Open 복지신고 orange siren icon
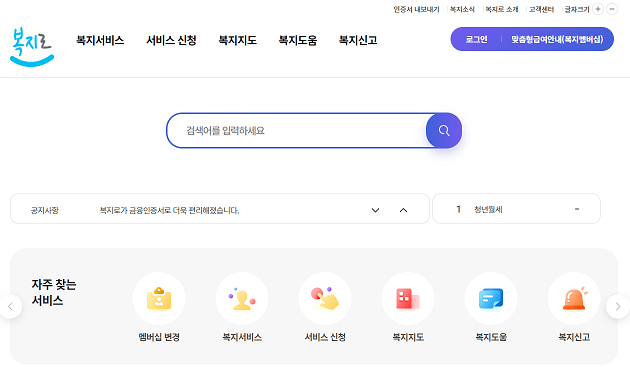The height and width of the screenshot is (367, 630). tap(574, 298)
